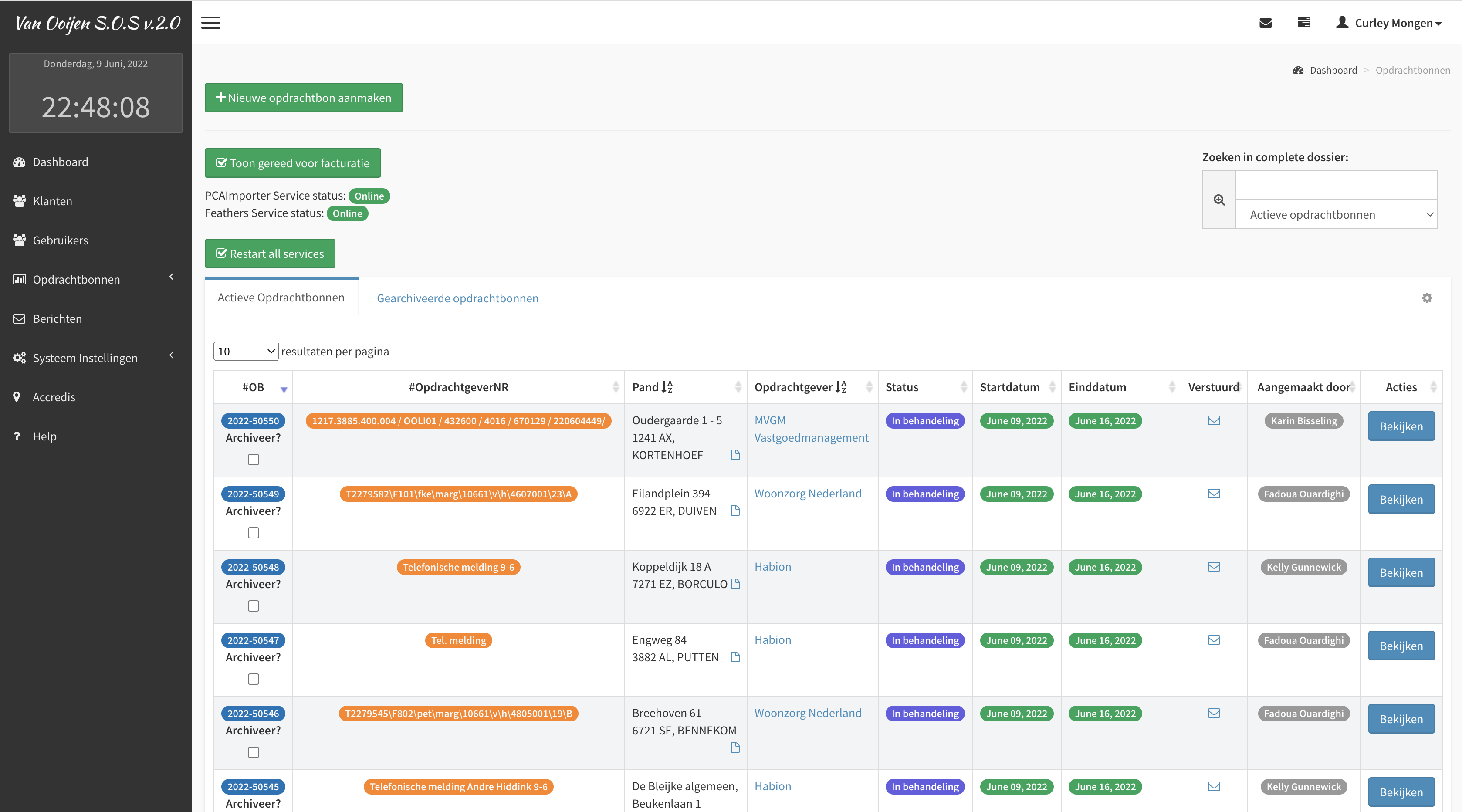1462x812 pixels.
Task: Open the gear settings icon beside tabs
Action: (1427, 298)
